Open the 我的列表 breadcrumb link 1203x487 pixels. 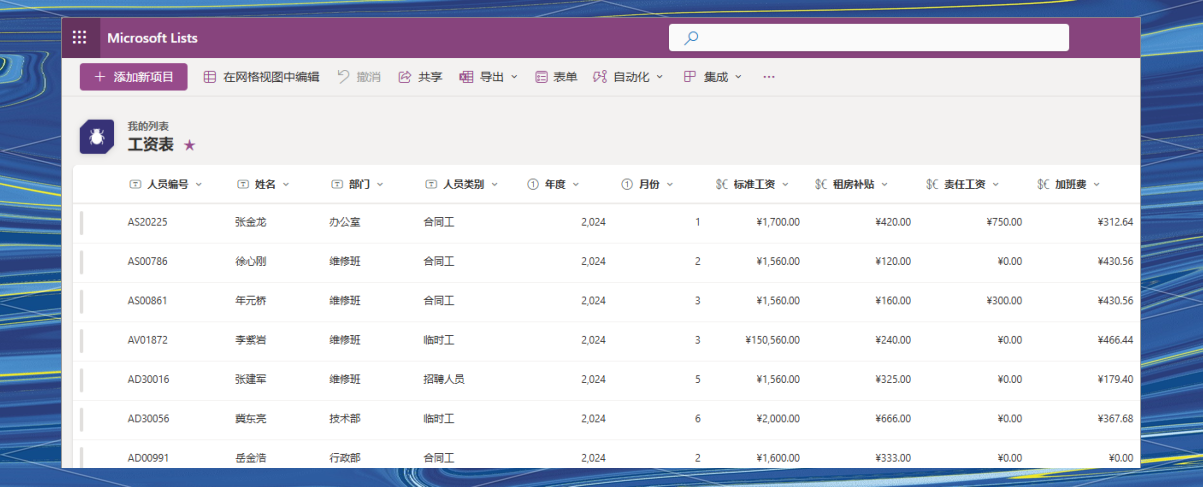pyautogui.click(x=148, y=126)
